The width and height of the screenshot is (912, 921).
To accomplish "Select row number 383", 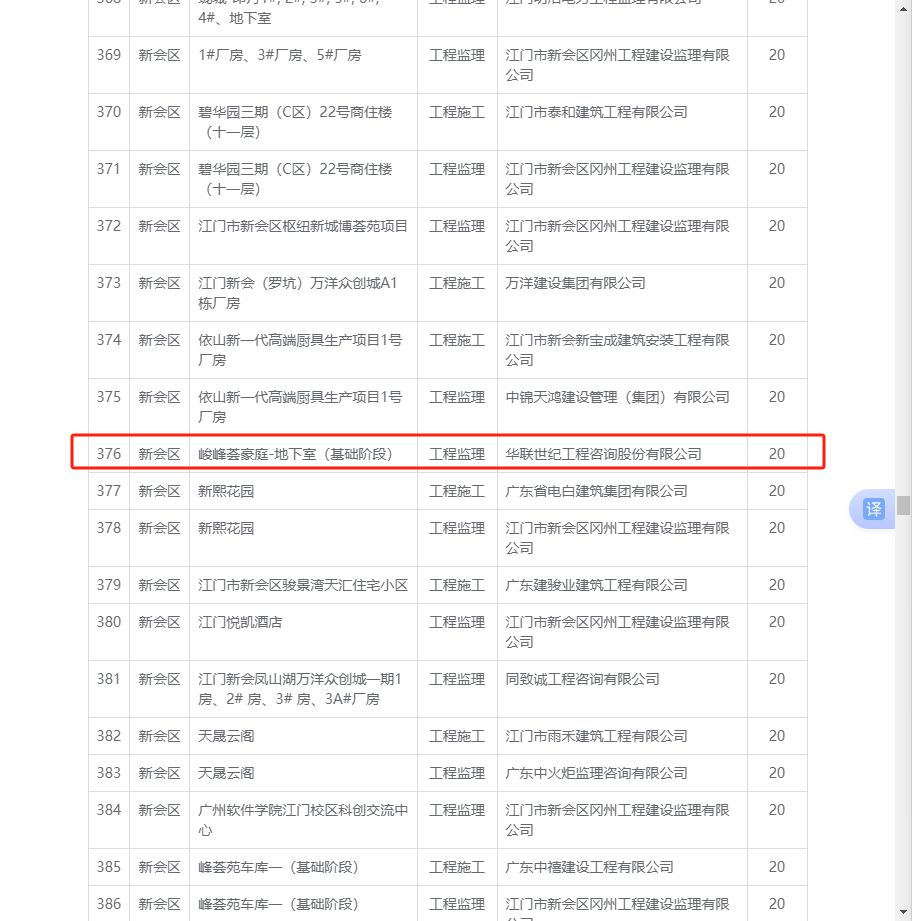I will 109,772.
